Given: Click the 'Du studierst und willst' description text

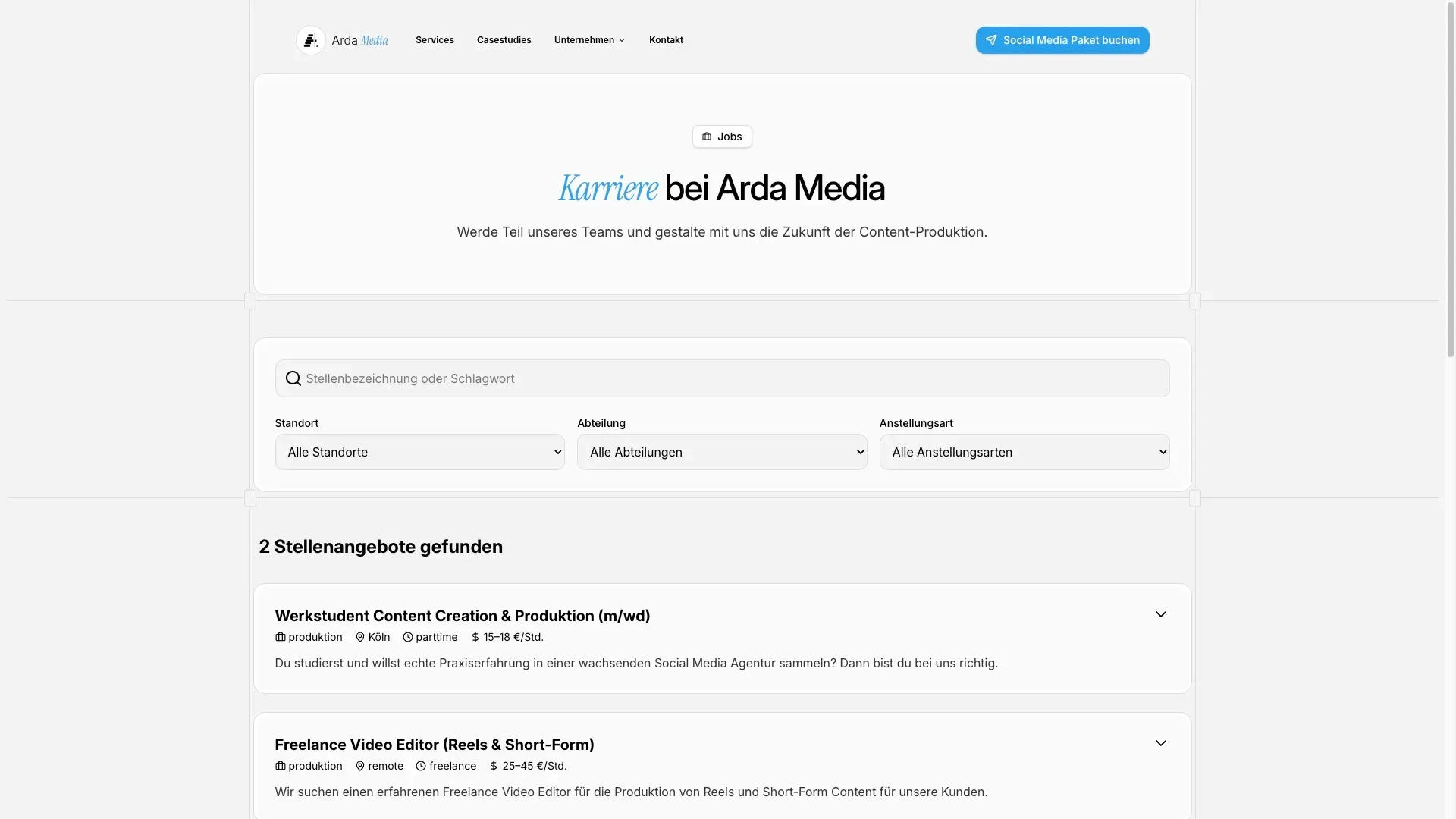Looking at the screenshot, I should [636, 663].
